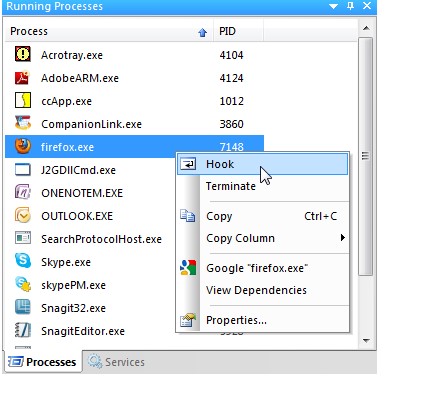The height and width of the screenshot is (394, 426).
Task: Open Properties... from the context menu
Action: click(262, 320)
